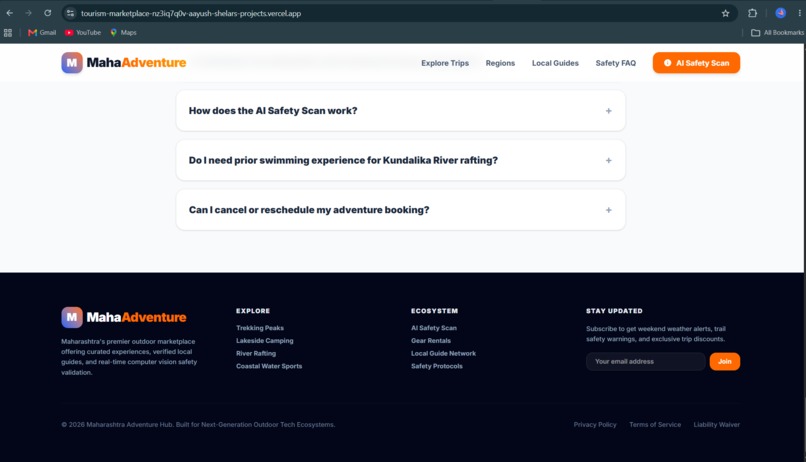Open Gear Rentals footer link
The height and width of the screenshot is (462, 806).
(430, 341)
